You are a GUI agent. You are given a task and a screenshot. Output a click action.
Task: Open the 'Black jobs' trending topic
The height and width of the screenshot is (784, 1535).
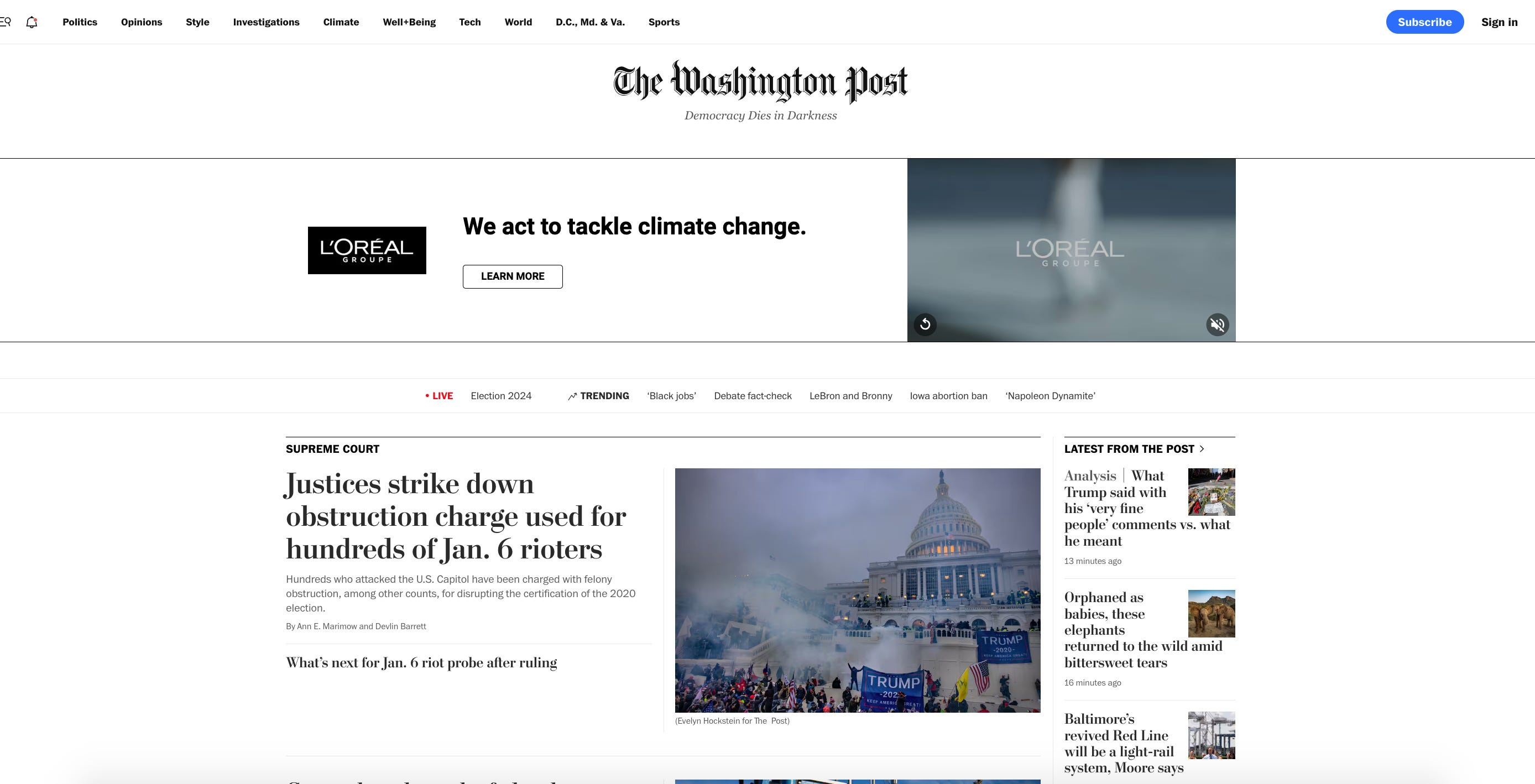pos(671,395)
